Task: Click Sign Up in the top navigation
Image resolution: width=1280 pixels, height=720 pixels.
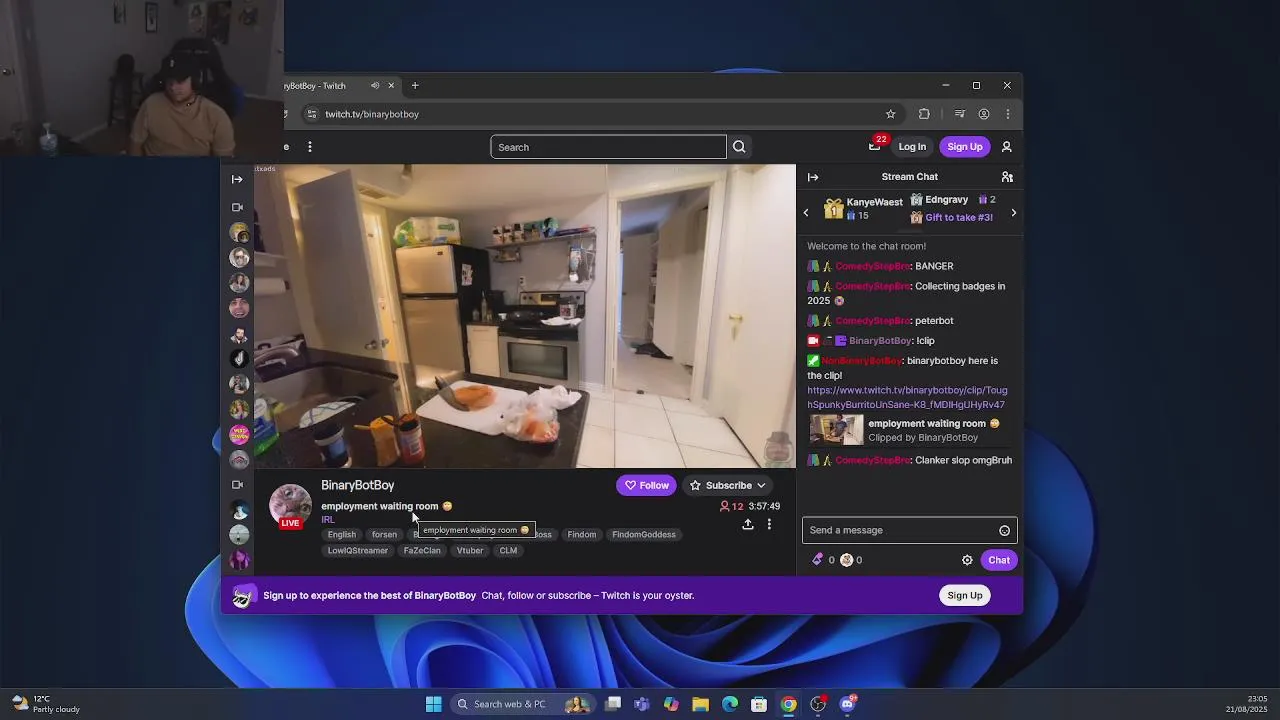Action: click(x=965, y=147)
